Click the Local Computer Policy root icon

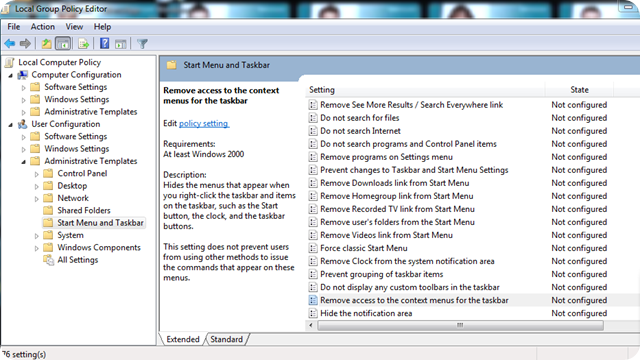coord(10,62)
